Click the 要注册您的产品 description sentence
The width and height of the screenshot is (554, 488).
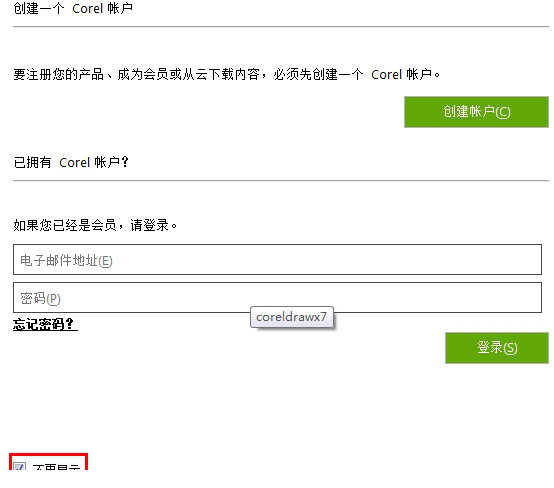(x=227, y=75)
